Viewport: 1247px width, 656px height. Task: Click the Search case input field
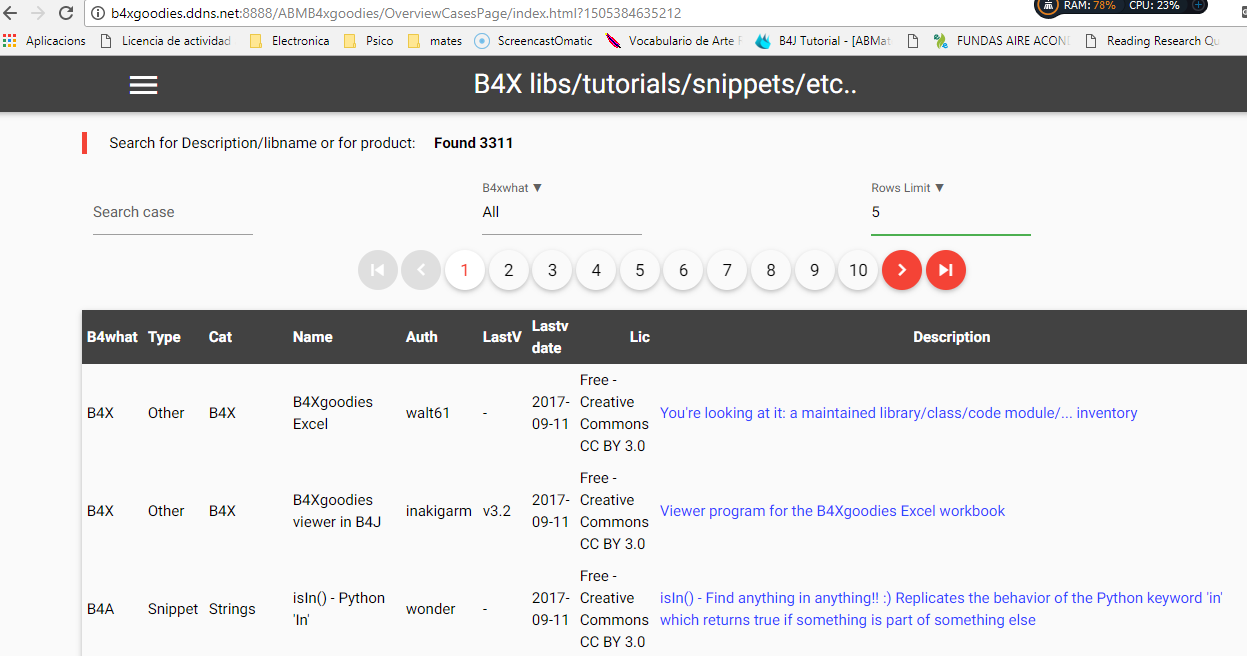(172, 212)
